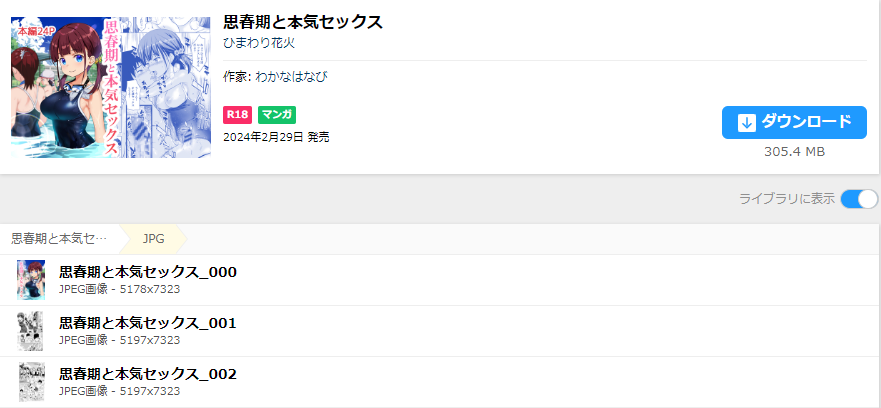Go to the root folder breadcrumb
The image size is (881, 408).
coord(59,239)
